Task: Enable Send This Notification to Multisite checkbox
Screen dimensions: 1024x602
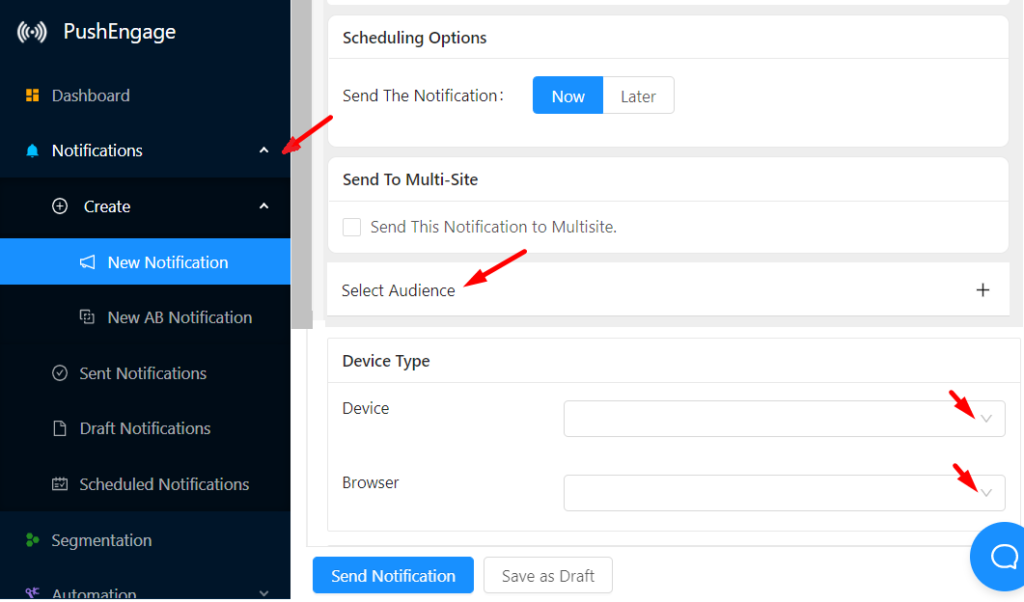Action: (351, 227)
